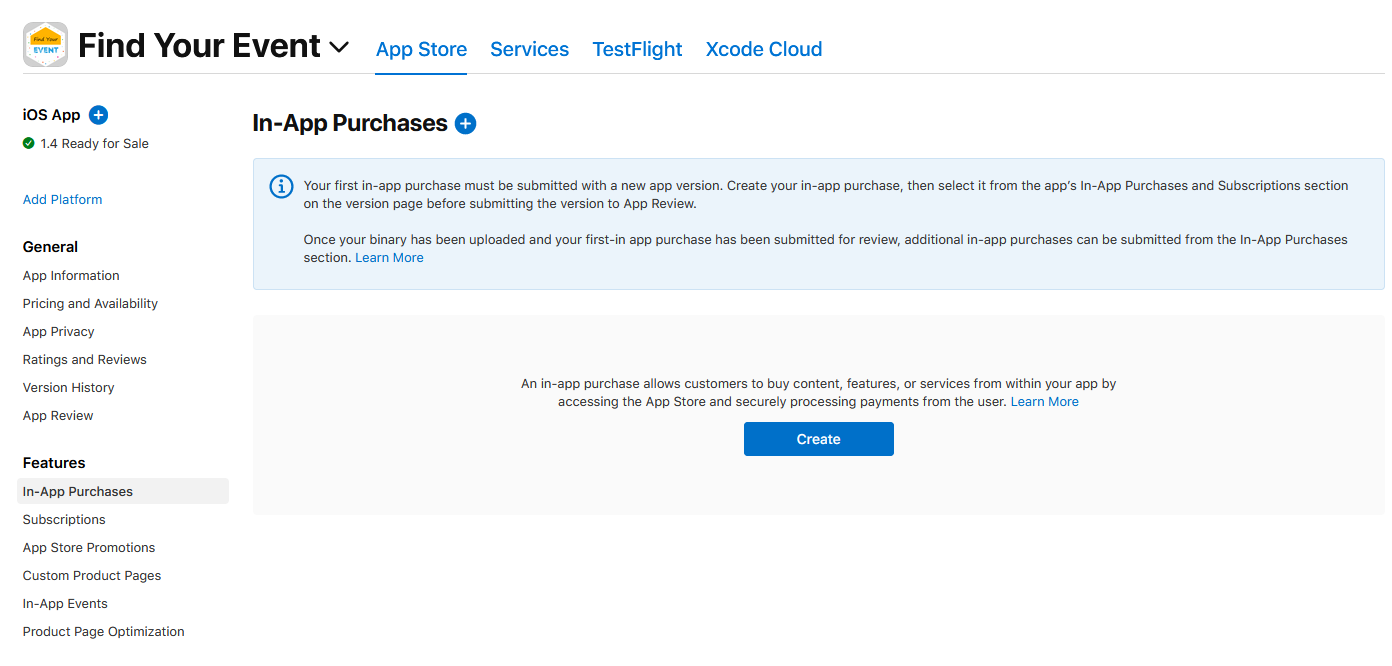Click the Find Your Event app icon
Viewport: 1392px width, 666px height.
[45, 45]
